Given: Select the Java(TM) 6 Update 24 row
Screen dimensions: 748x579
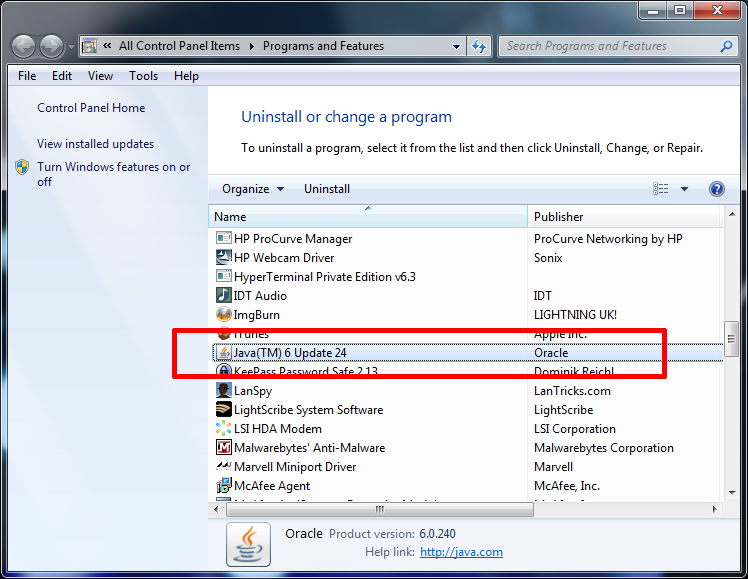Looking at the screenshot, I should (x=468, y=352).
